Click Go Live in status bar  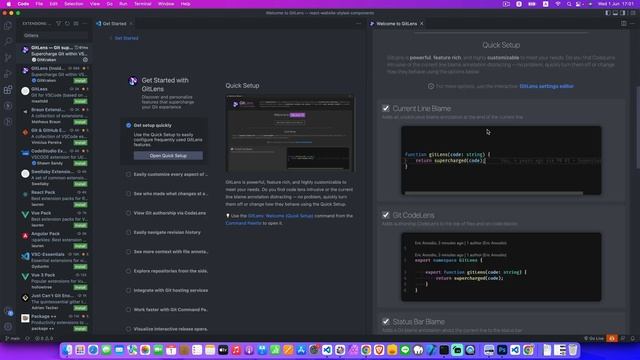coord(594,338)
